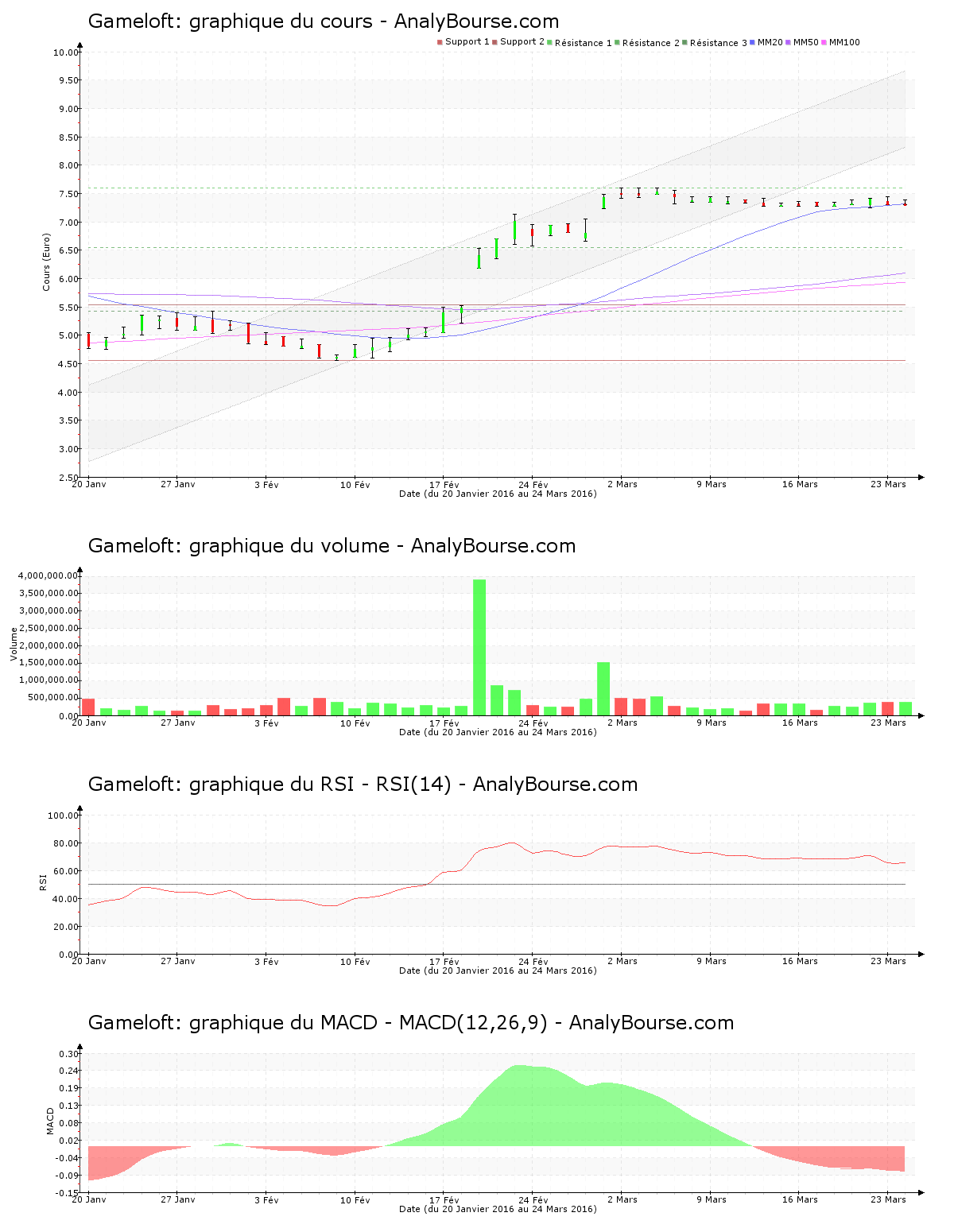Click the 'Cours (Euro)' axis label
954x1232 pixels.
(46, 262)
